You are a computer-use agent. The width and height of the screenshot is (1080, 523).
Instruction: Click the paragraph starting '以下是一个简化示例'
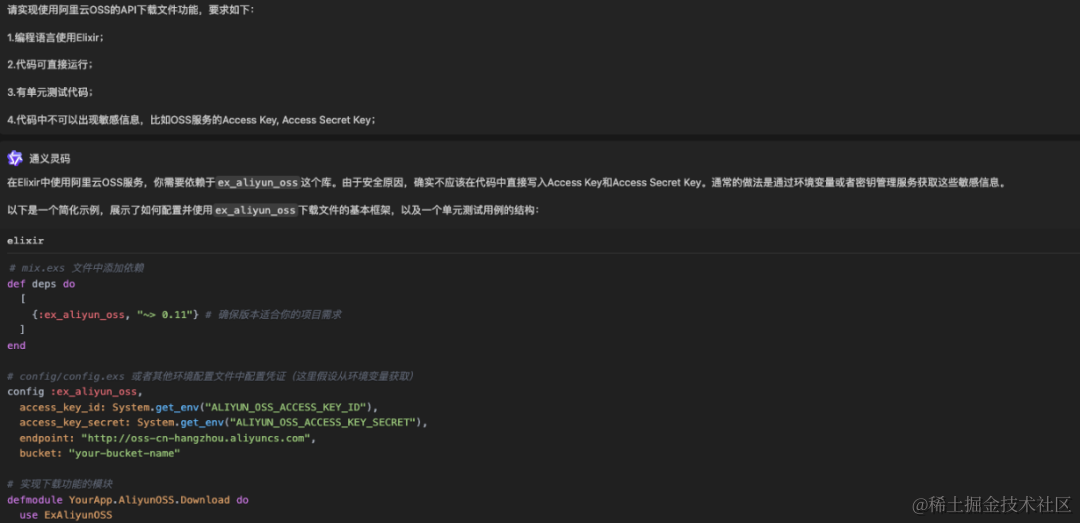(273, 211)
